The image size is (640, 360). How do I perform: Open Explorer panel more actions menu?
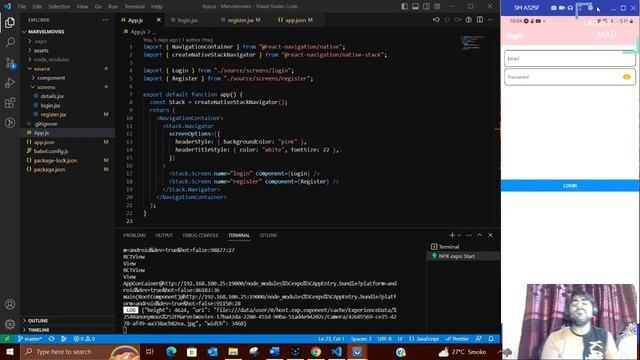106,20
